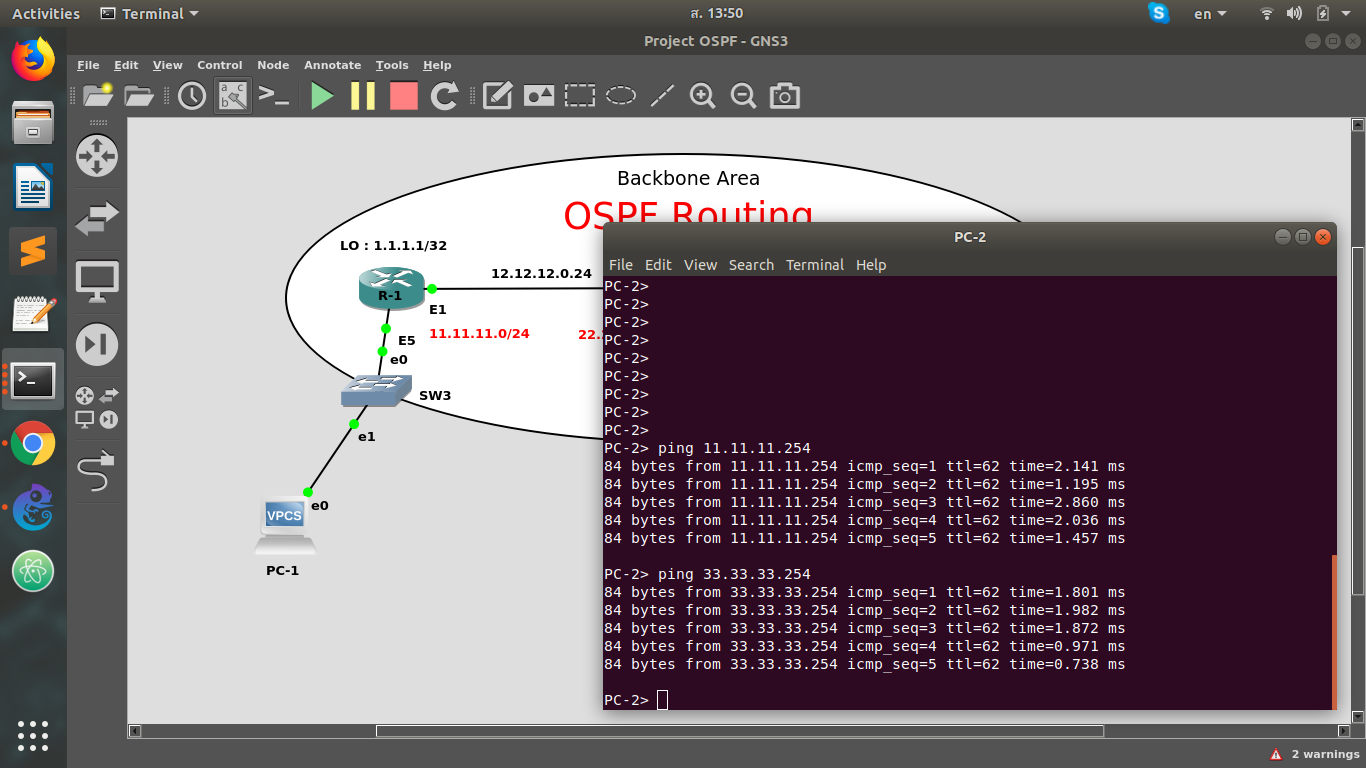1366x768 pixels.
Task: Click the LO : 1.1.1.1/32 label
Action: [393, 246]
